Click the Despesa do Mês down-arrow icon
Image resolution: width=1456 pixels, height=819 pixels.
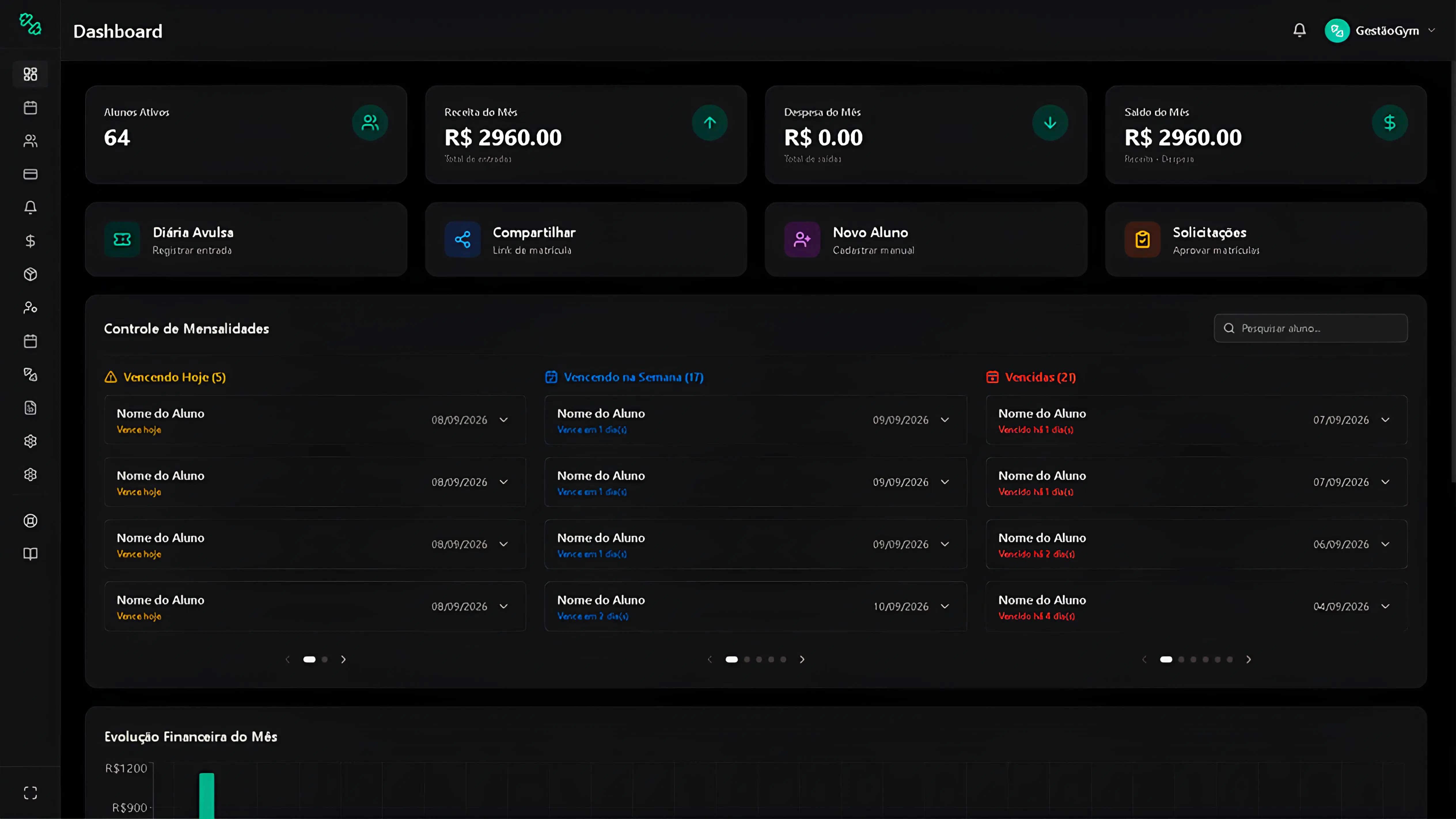click(1050, 123)
